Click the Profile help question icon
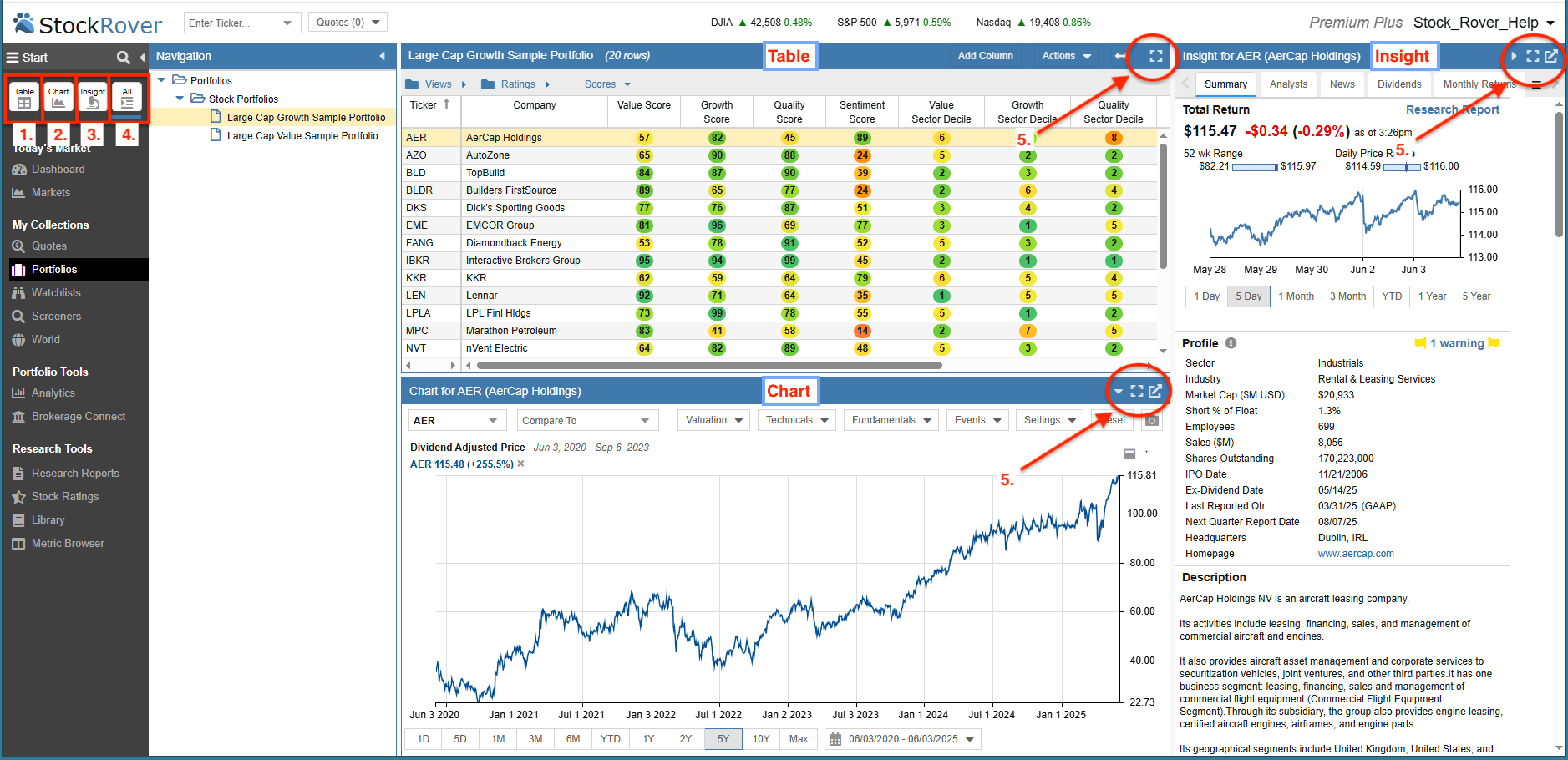 pyautogui.click(x=1231, y=343)
